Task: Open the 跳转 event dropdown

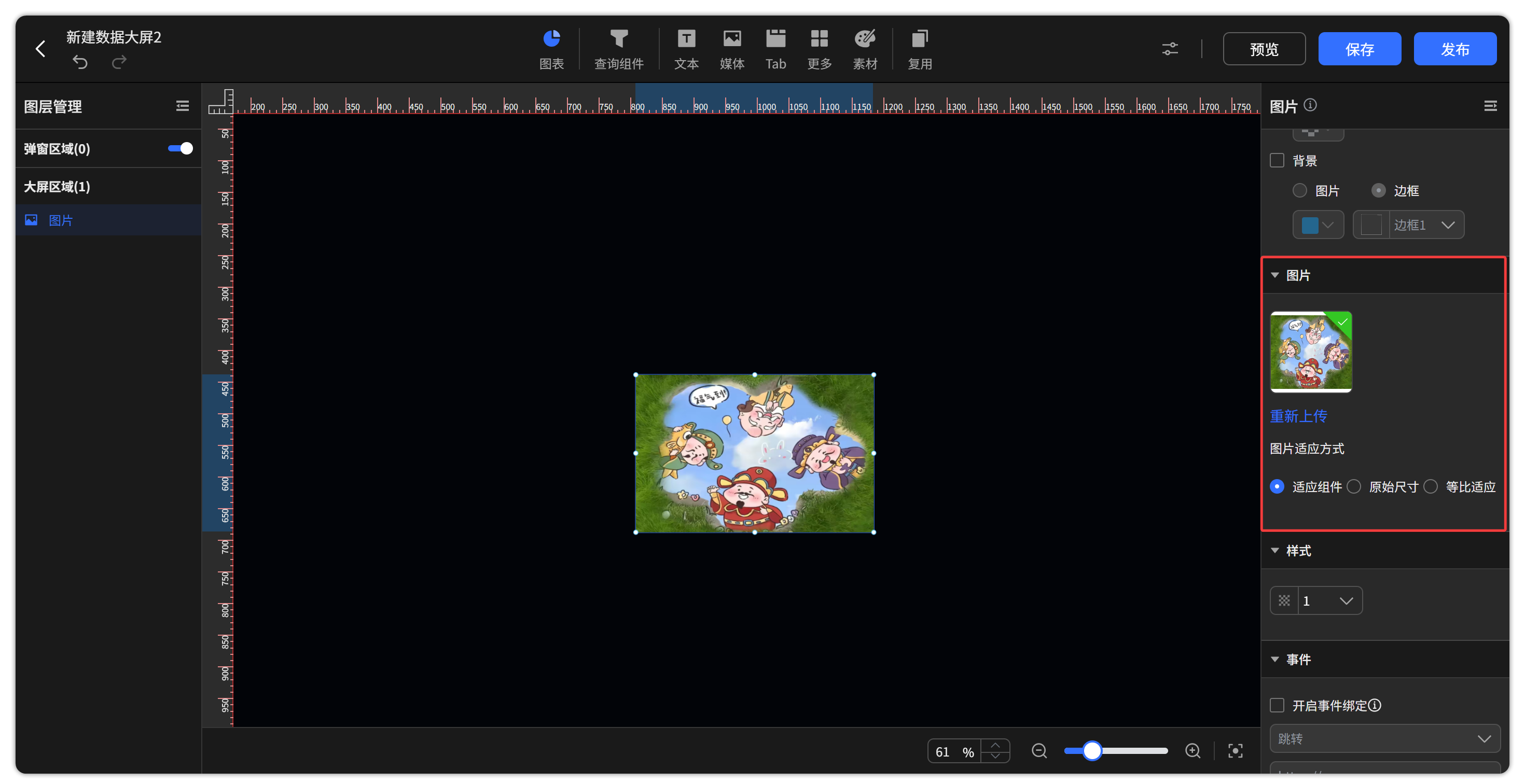Action: coord(1385,738)
